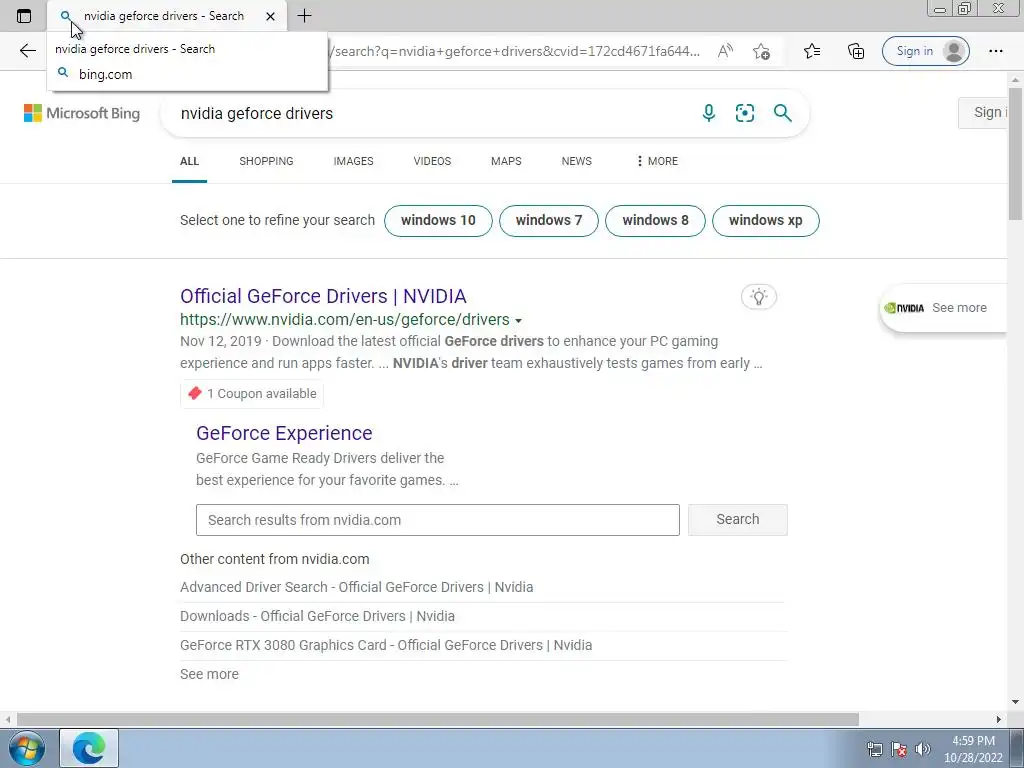Expand the MORE search categories menu
This screenshot has height=768, width=1024.
coord(657,161)
